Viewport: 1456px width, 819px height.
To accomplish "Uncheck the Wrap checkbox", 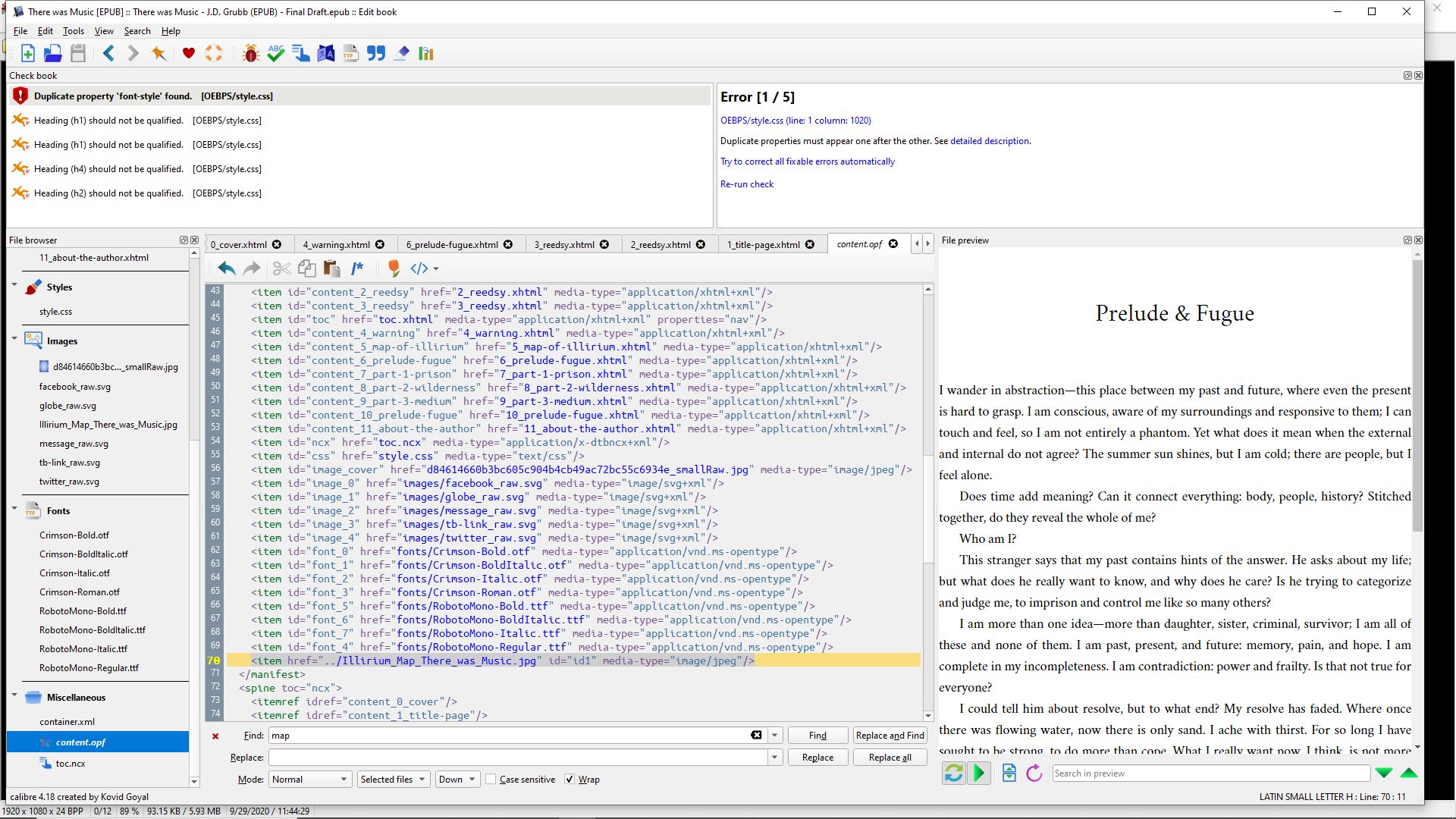I will coord(570,780).
